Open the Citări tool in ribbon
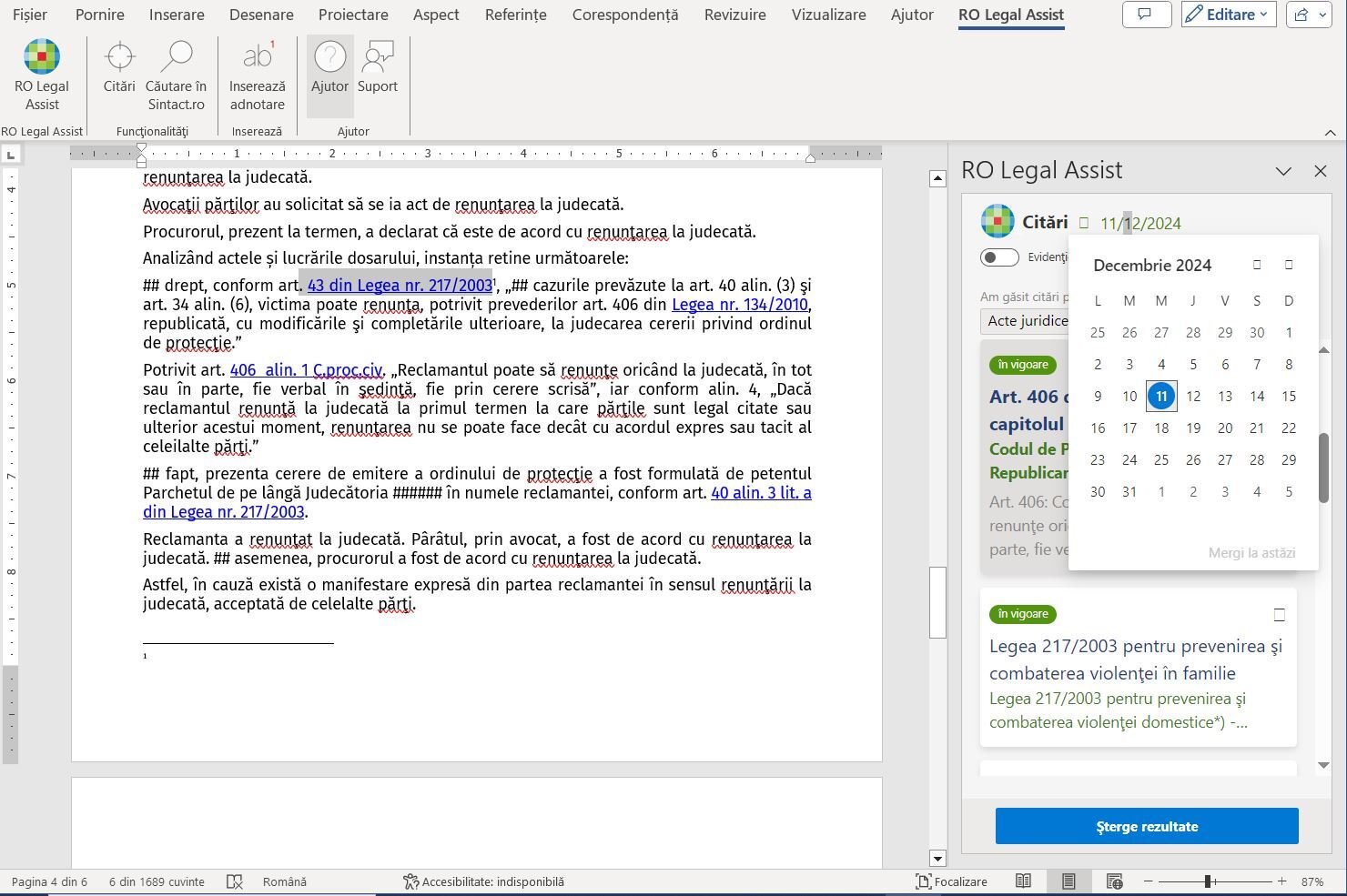Screen dimensions: 1347x896 click(119, 67)
